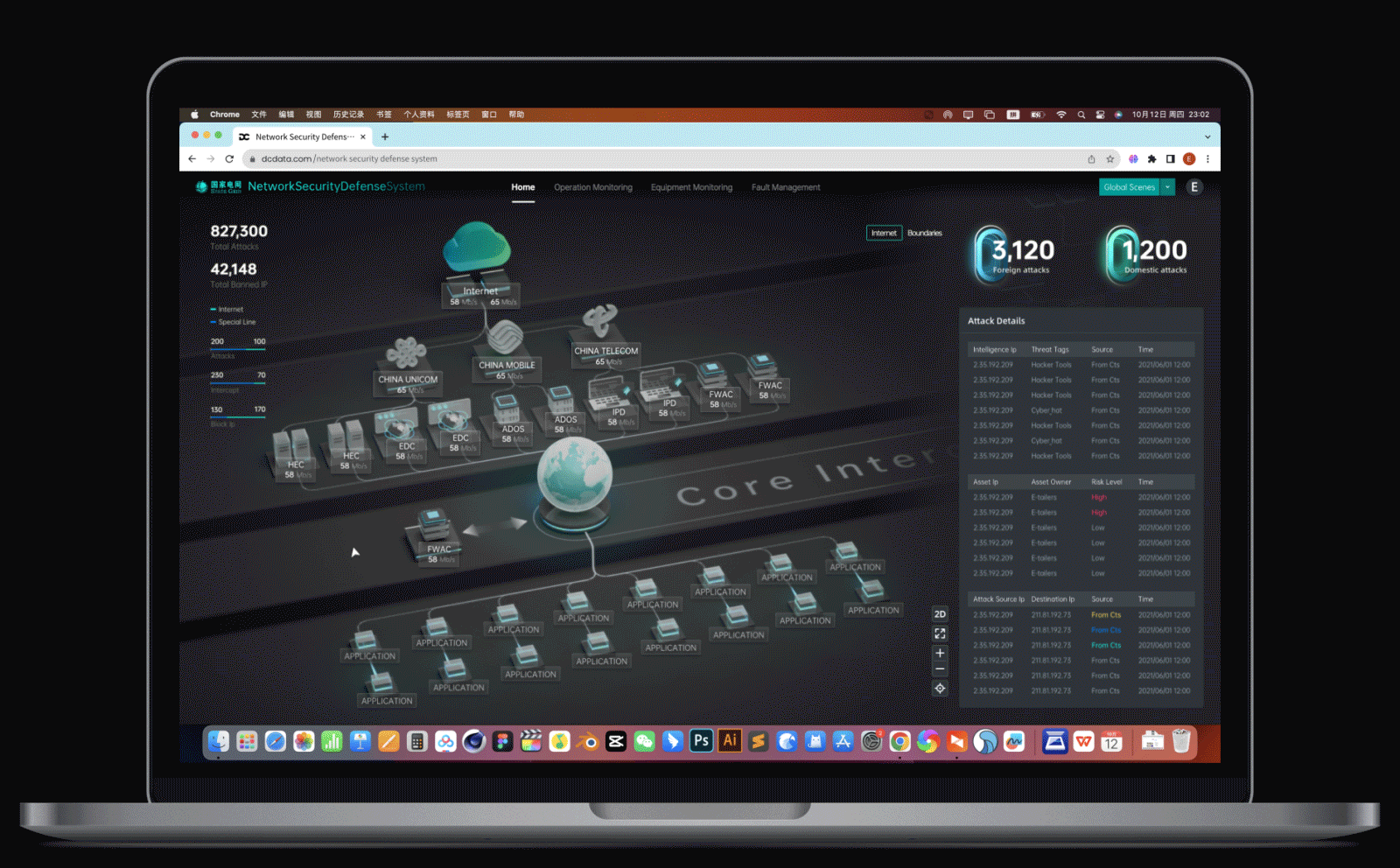Open the Fault Management tab
Image resolution: width=1400 pixels, height=868 pixels.
[x=786, y=187]
